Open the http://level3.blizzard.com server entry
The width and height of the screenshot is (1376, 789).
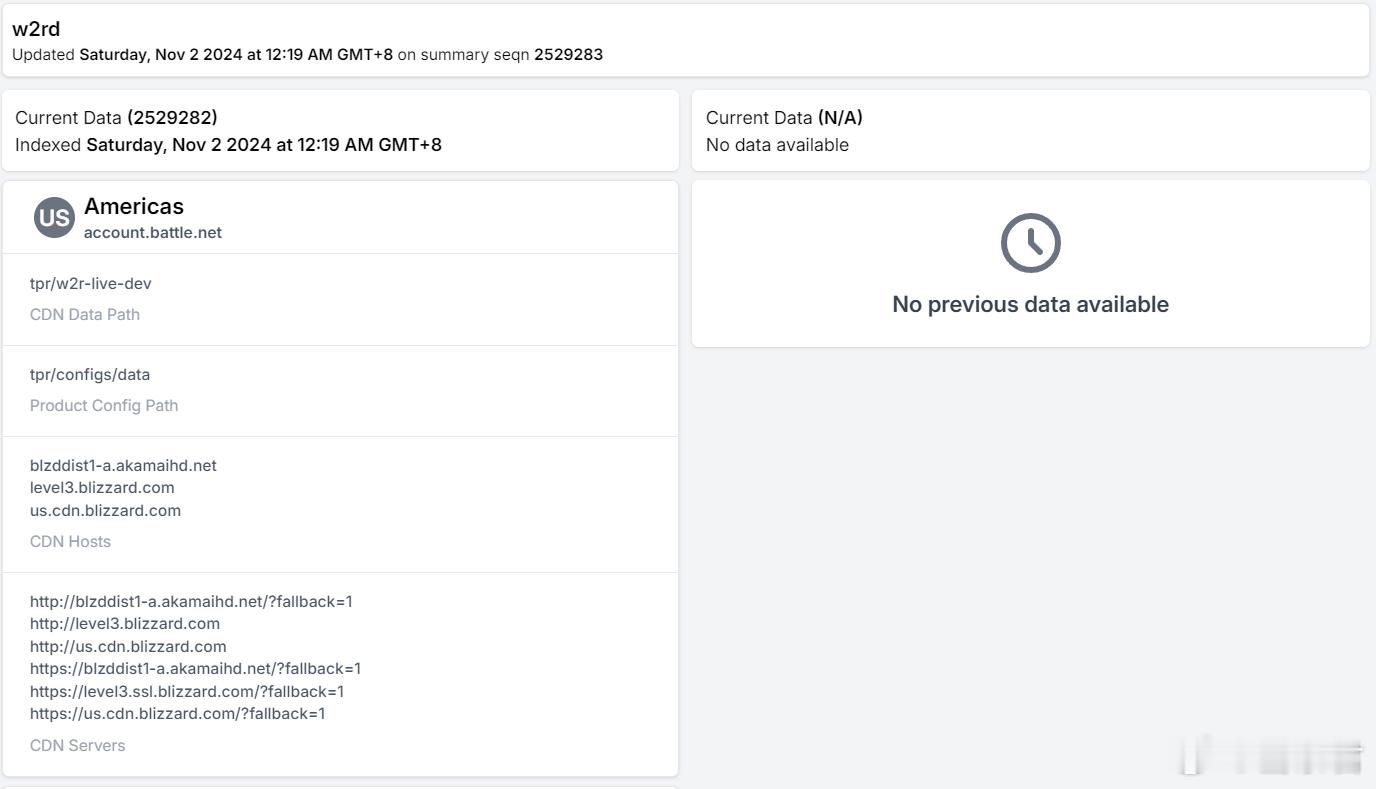point(125,623)
